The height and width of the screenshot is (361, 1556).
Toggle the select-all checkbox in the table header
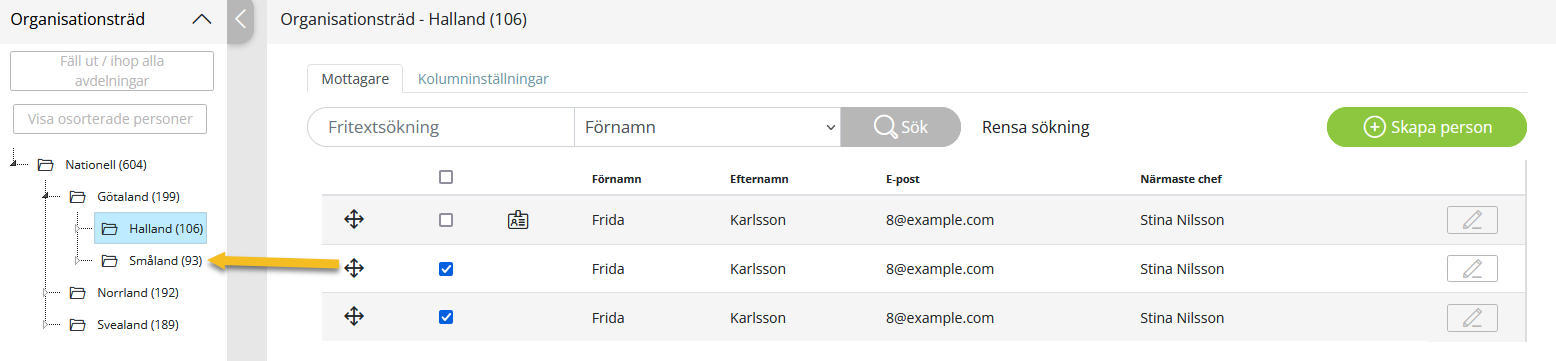pos(446,177)
